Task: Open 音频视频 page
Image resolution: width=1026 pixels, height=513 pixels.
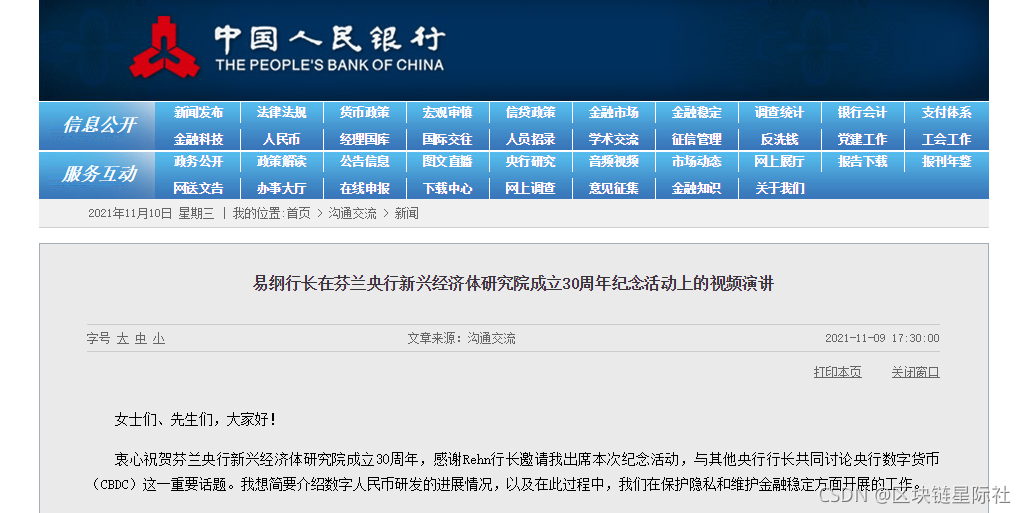Action: coord(614,162)
